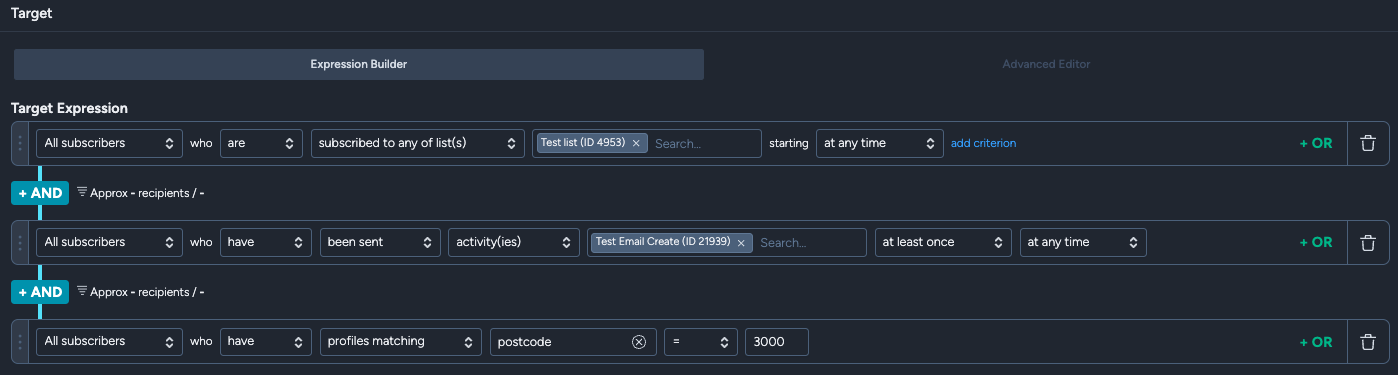Open All subscribers dropdown in postcode row

point(110,341)
